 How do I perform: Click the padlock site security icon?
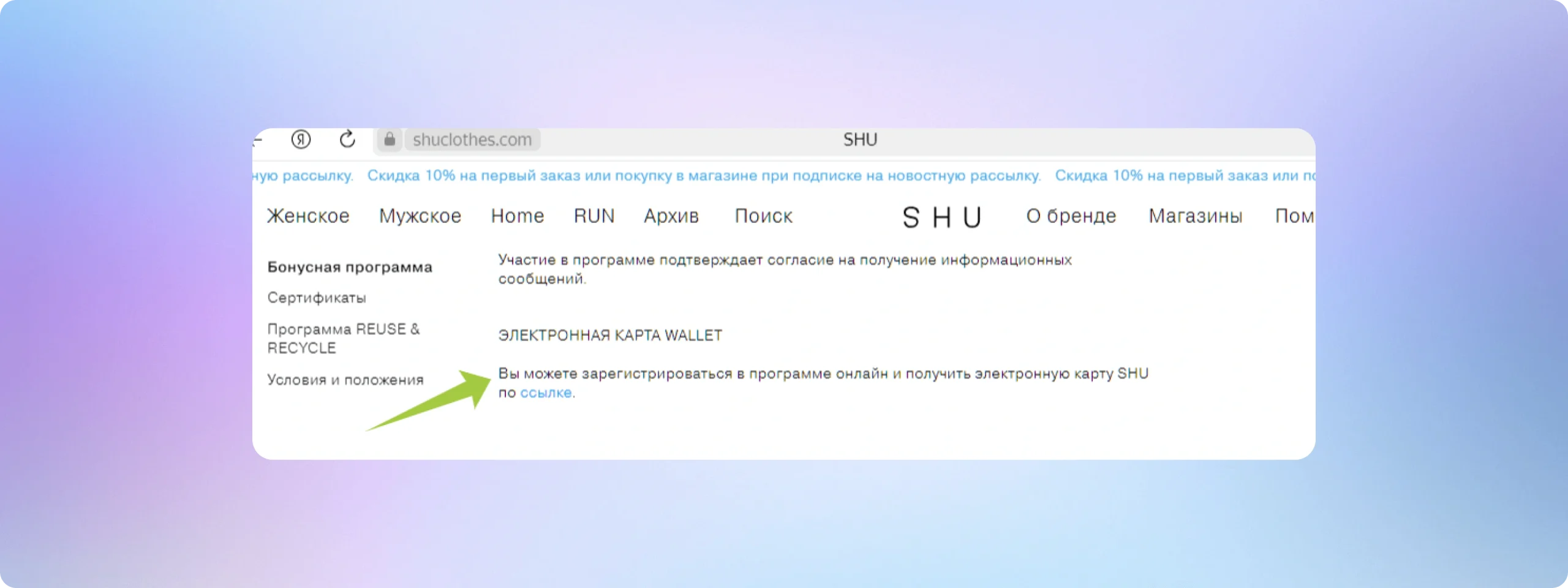coord(390,140)
